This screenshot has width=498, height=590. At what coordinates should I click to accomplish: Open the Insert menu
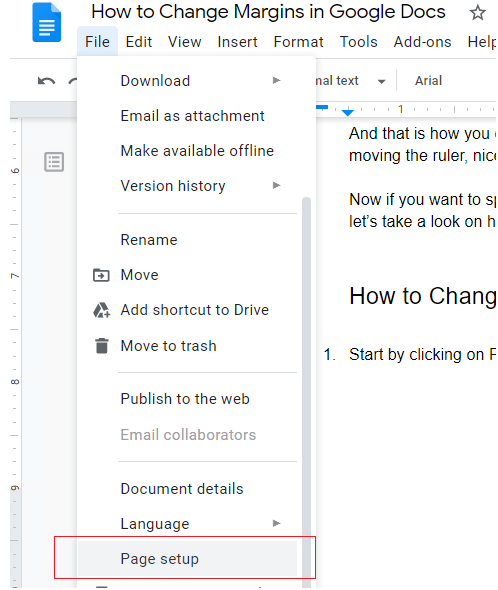238,42
